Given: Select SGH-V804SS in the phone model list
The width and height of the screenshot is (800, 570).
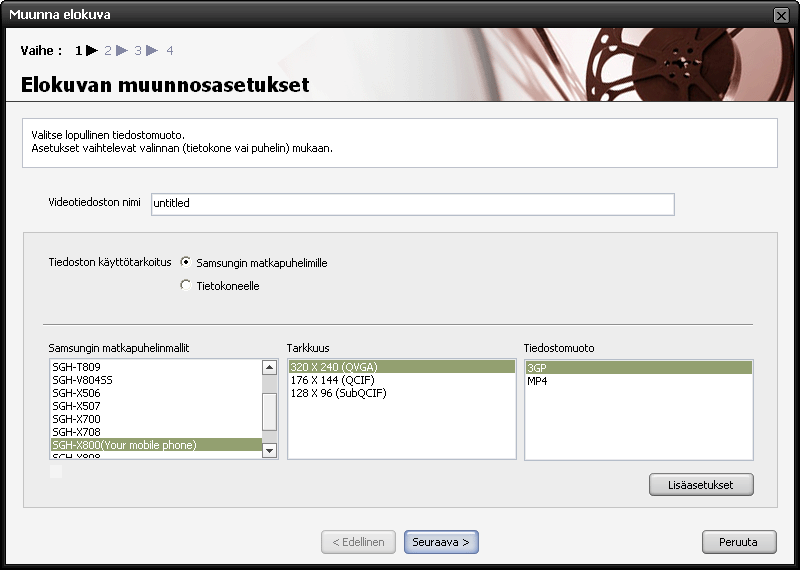Looking at the screenshot, I should [x=156, y=380].
